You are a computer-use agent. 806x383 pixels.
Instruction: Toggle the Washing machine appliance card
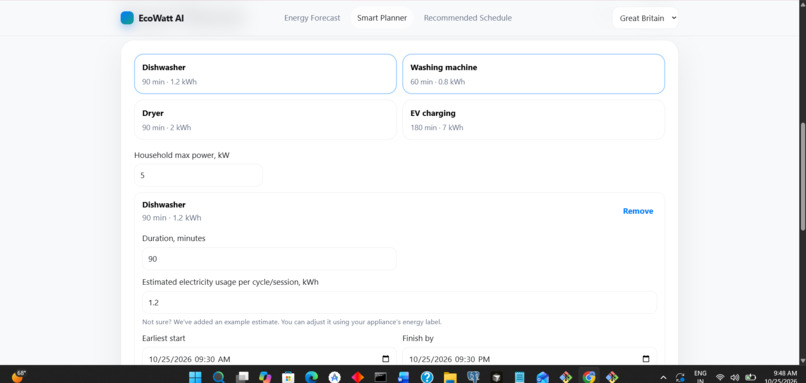(x=534, y=74)
